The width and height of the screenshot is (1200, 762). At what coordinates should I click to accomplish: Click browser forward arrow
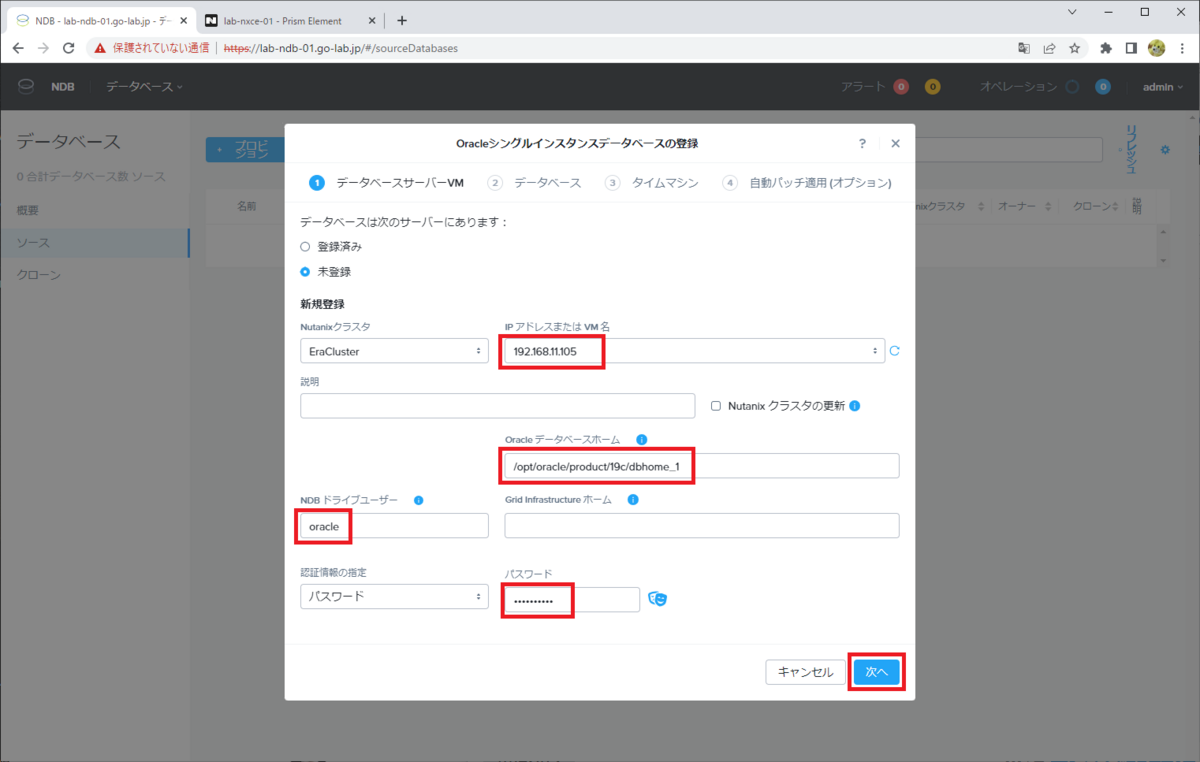[43, 47]
